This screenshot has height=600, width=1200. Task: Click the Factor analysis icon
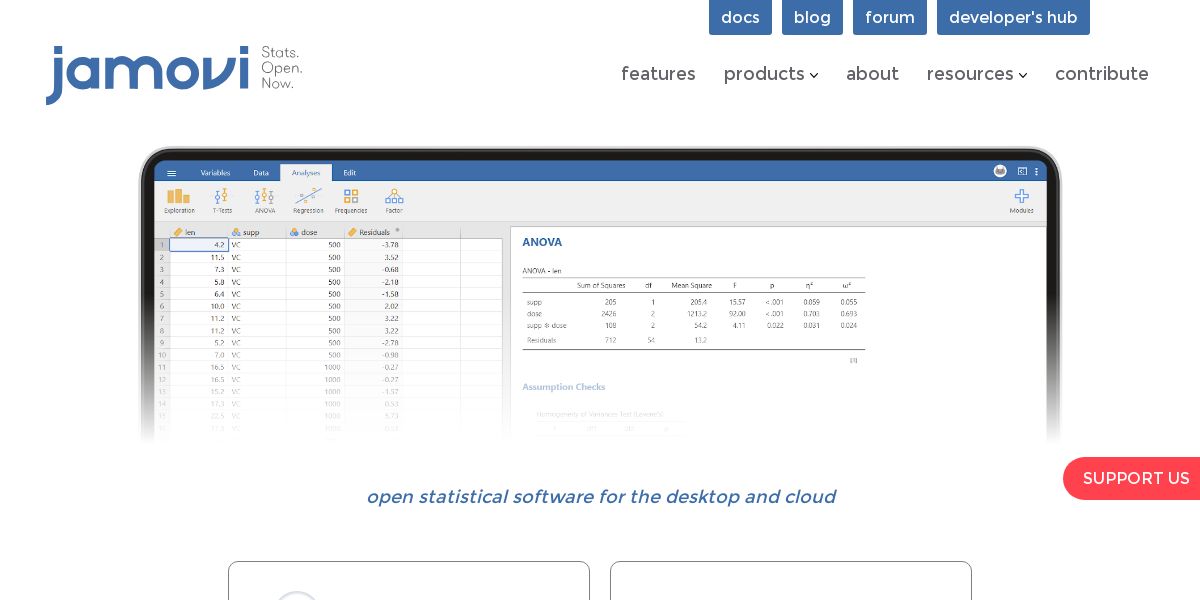394,200
